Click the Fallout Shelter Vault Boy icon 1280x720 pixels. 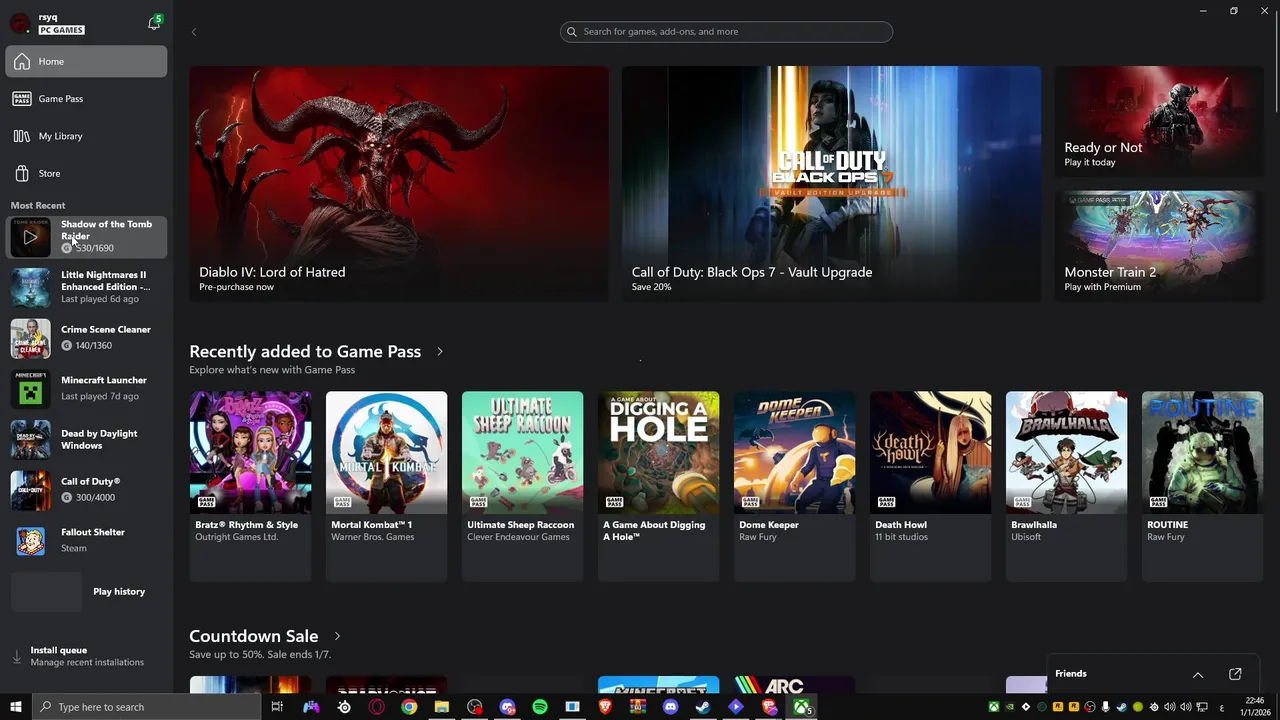[30, 541]
